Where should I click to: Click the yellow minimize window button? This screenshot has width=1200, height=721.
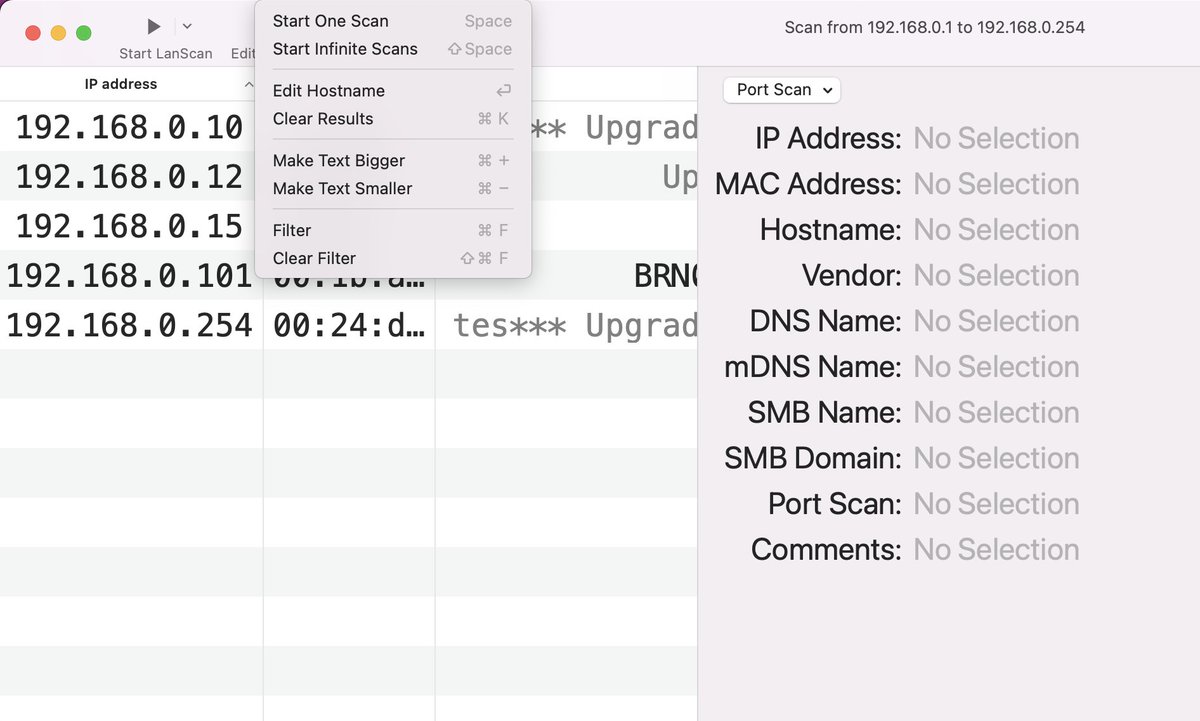pyautogui.click(x=58, y=33)
